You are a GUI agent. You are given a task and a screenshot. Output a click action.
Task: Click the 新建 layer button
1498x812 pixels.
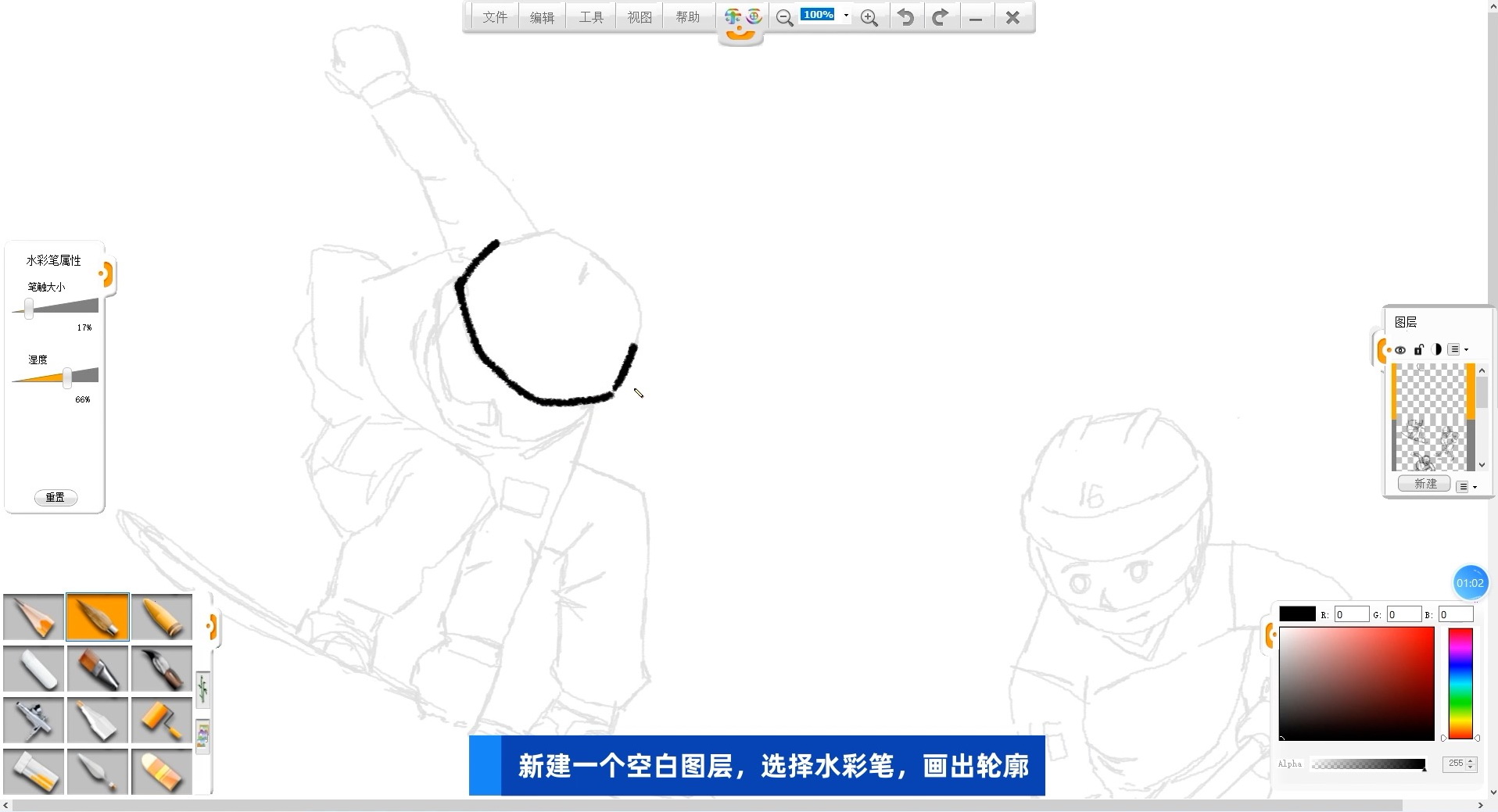tap(1425, 484)
